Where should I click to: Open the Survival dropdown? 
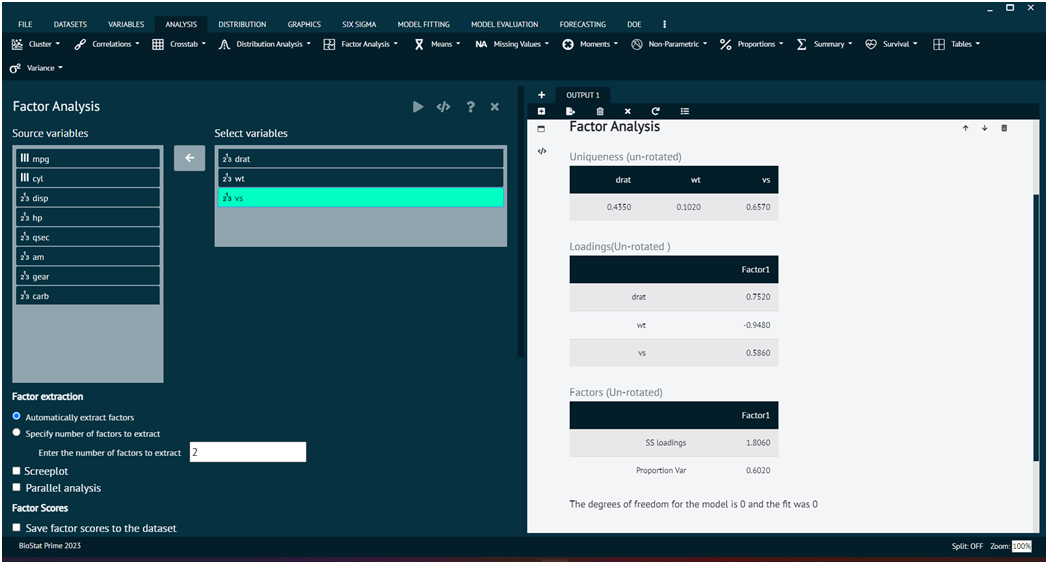point(891,44)
